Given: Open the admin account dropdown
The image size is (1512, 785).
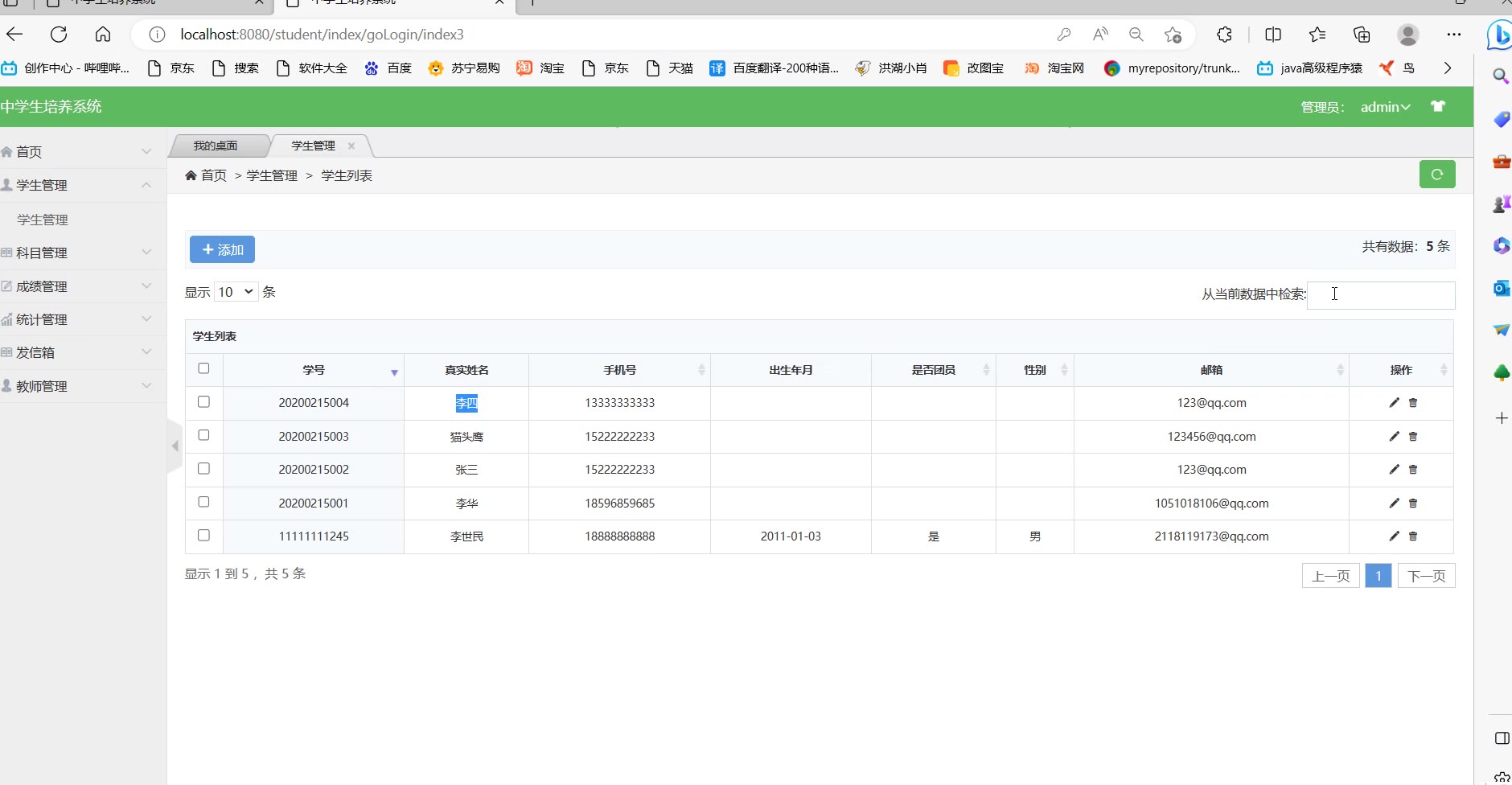Looking at the screenshot, I should pos(1385,107).
